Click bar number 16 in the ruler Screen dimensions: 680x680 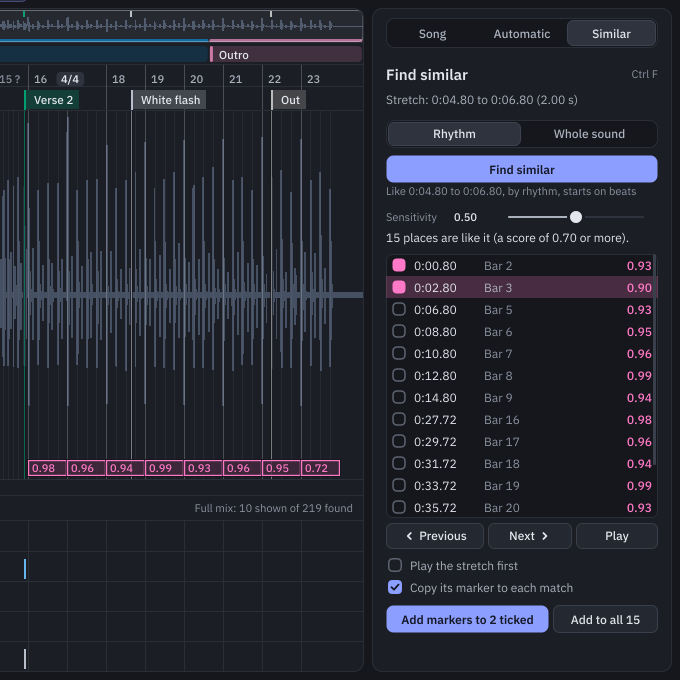tap(40, 79)
